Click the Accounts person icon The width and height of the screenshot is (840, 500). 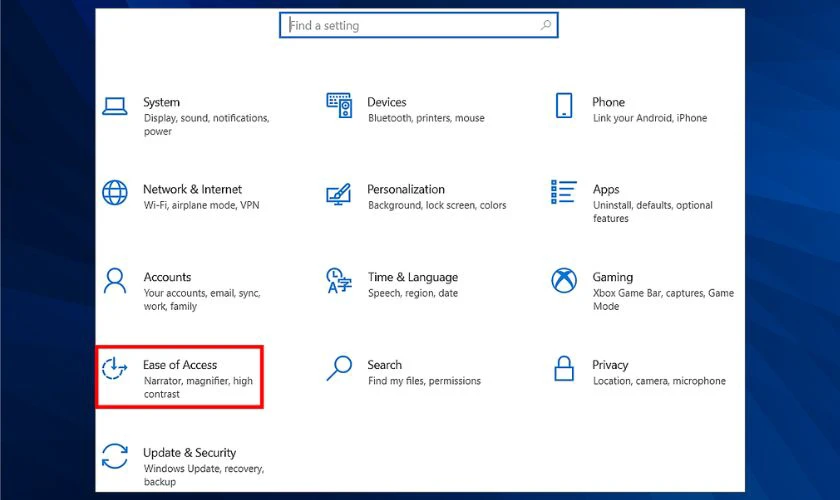point(115,281)
